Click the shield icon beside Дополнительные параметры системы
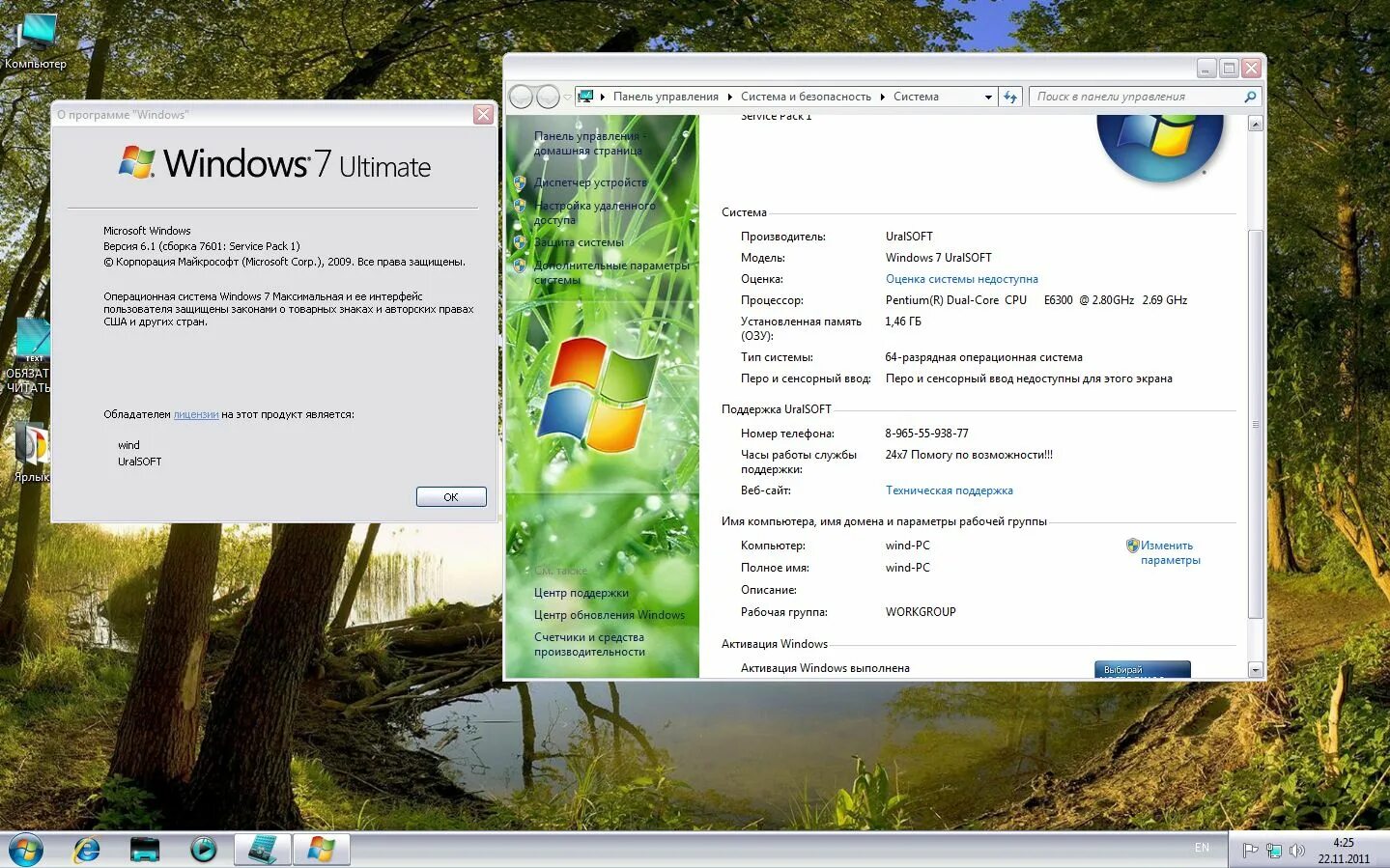Image resolution: width=1390 pixels, height=868 pixels. pyautogui.click(x=520, y=266)
